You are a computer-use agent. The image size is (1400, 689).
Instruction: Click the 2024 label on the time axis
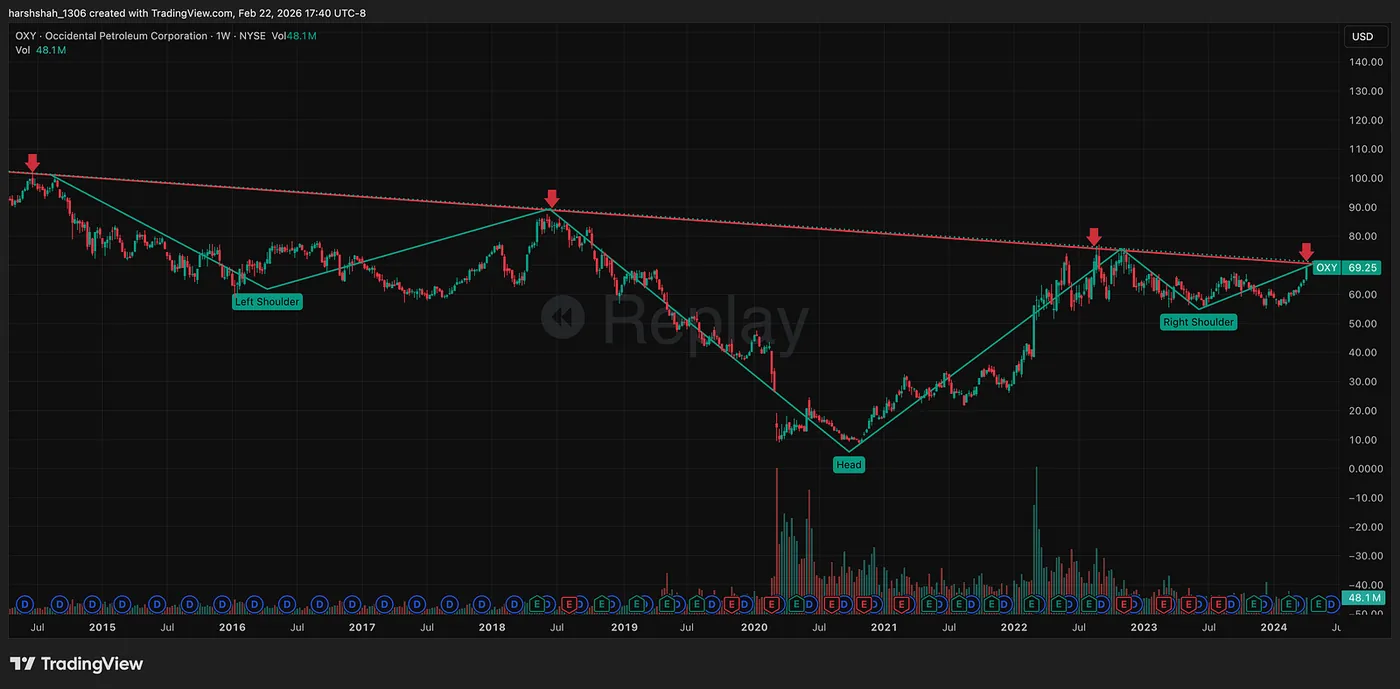click(x=1274, y=628)
